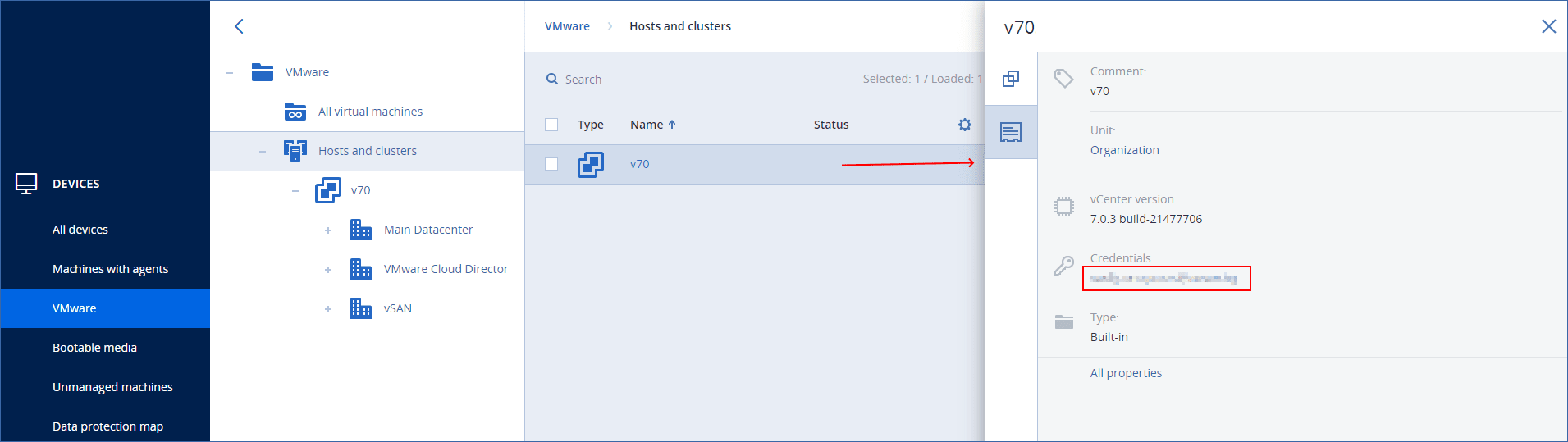Go to Bootable media section
The width and height of the screenshot is (1568, 442).
94,348
